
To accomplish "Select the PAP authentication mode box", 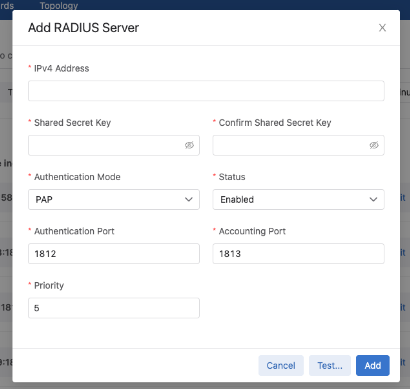I will 114,199.
